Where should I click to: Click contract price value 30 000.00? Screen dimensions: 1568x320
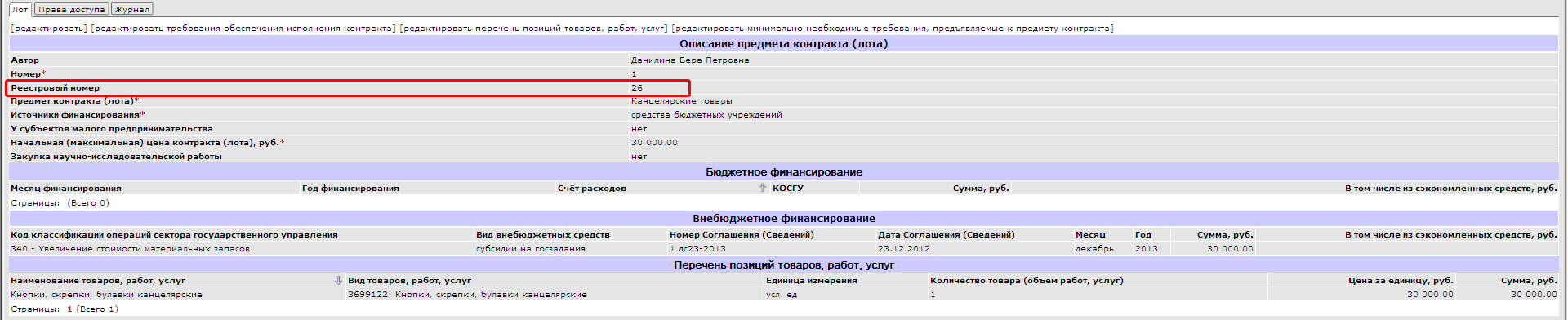pos(654,143)
